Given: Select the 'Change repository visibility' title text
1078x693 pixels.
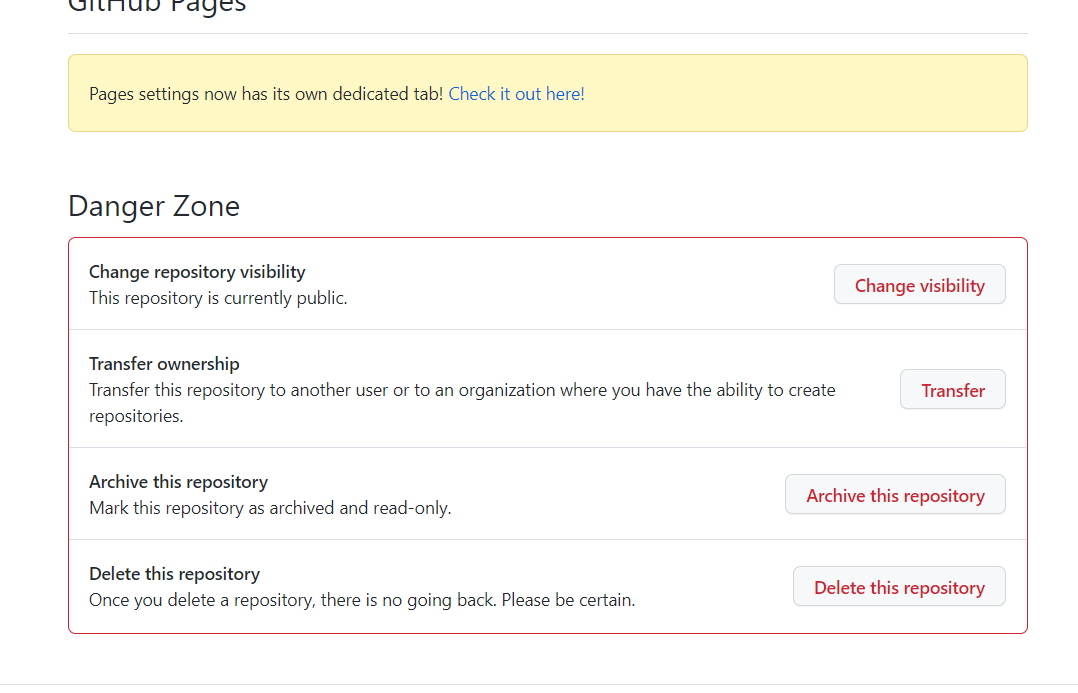Looking at the screenshot, I should click(x=197, y=272).
